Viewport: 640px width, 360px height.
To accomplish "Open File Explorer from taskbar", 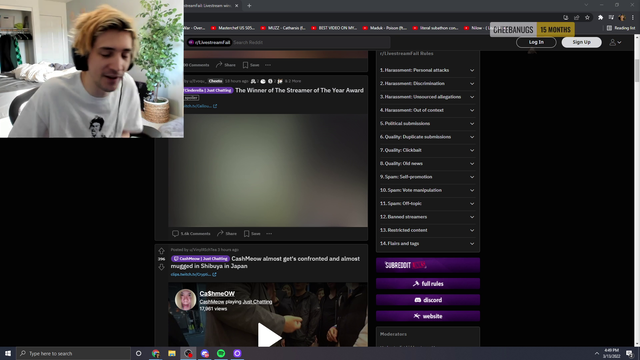I will (x=172, y=353).
